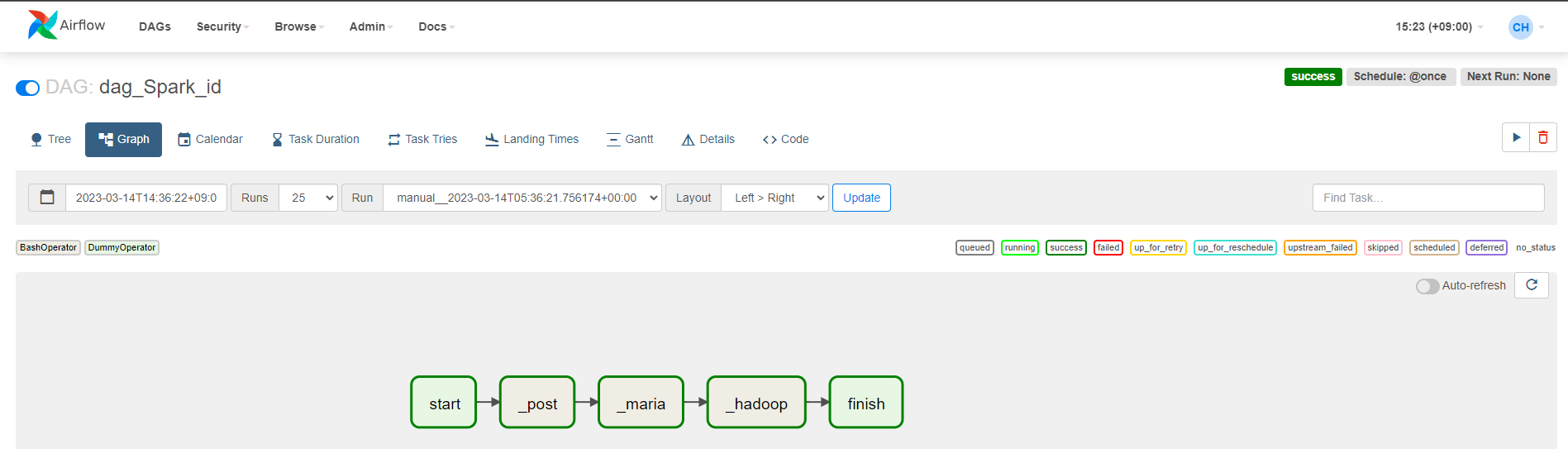Open the CH user avatar menu
The width and height of the screenshot is (1568, 449).
(1526, 27)
